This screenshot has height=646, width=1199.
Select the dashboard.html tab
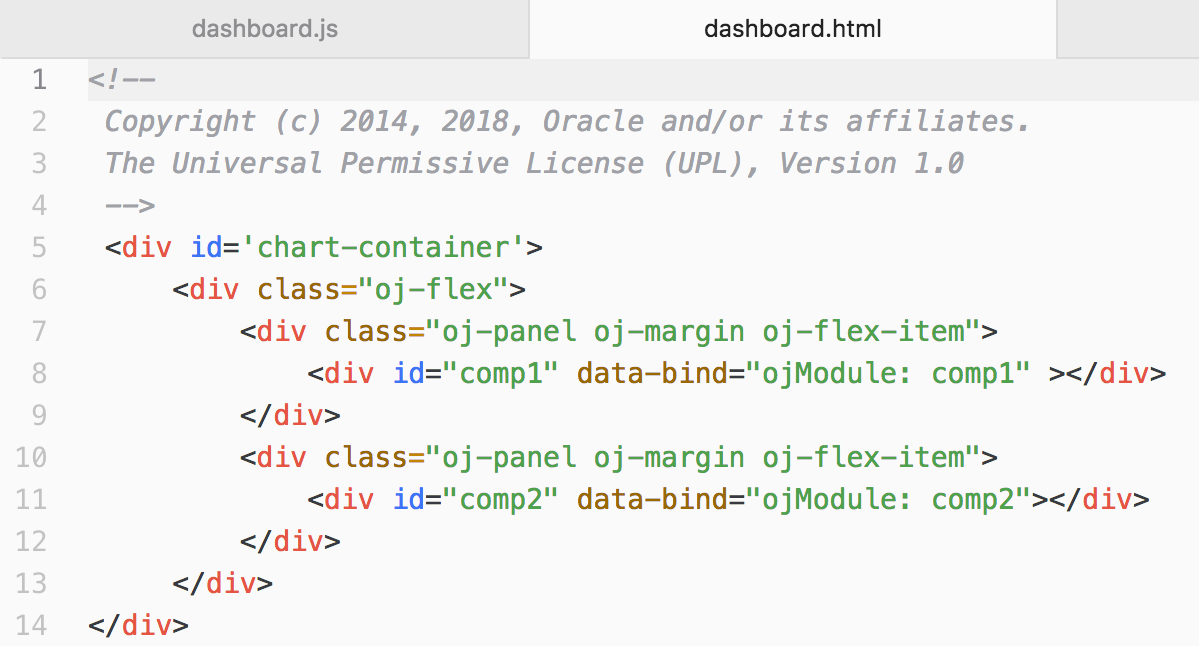coord(792,28)
